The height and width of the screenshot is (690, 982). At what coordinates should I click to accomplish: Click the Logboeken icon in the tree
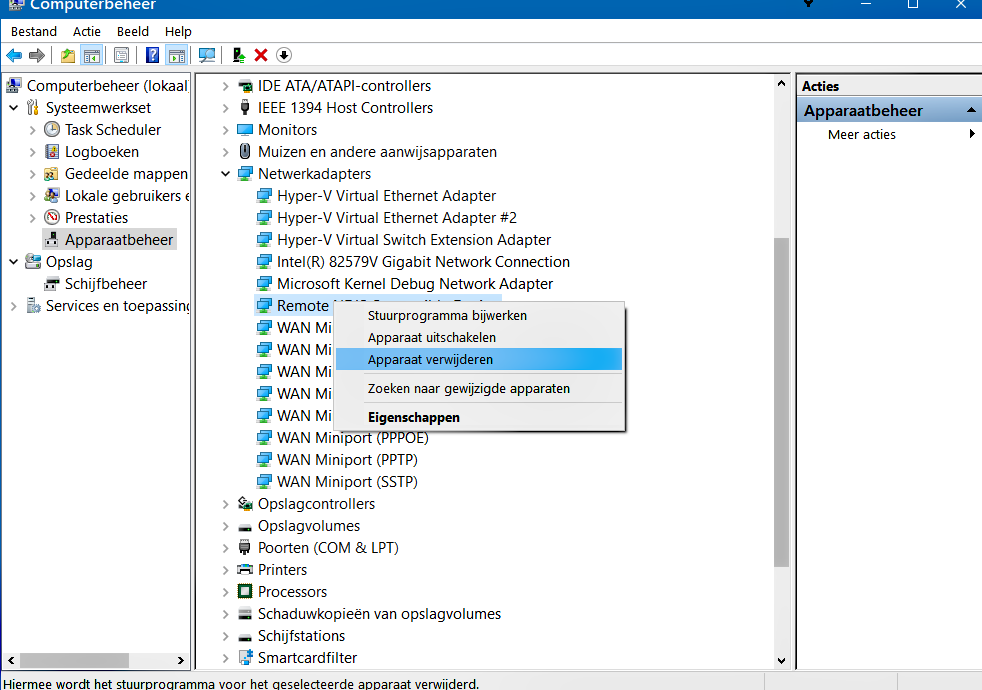click(x=52, y=152)
